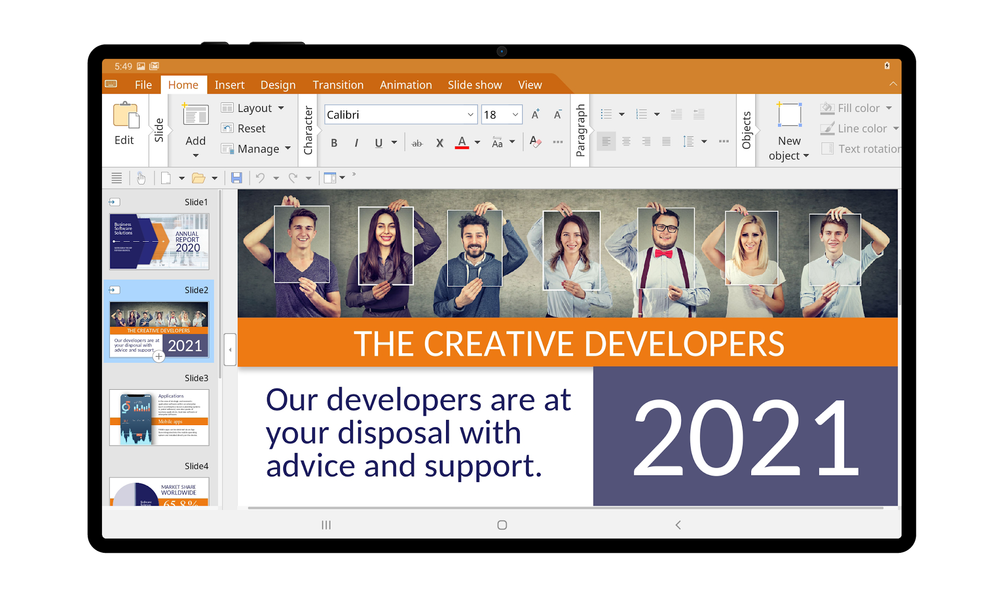1000x600 pixels.
Task: Toggle strikethrough text formatting
Action: point(417,143)
